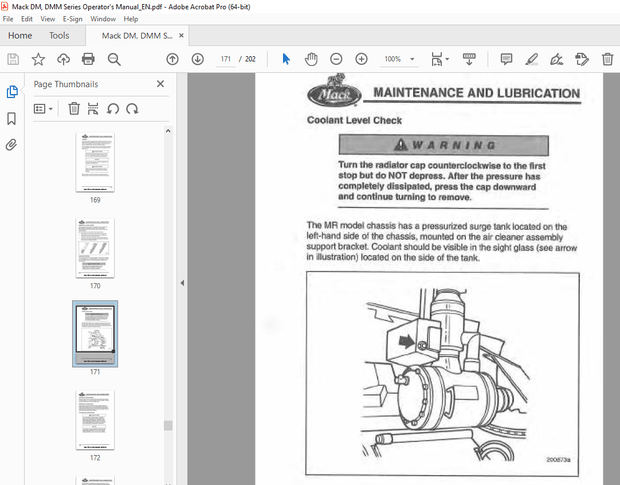Rotate page clockwise

coord(132,109)
